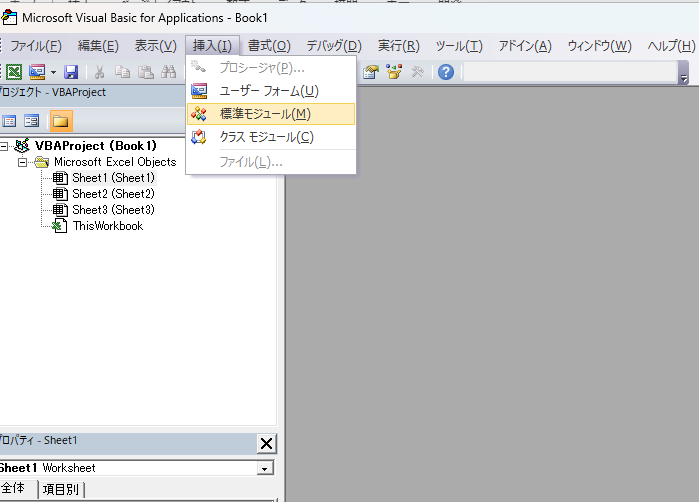This screenshot has width=699, height=502.
Task: Click the UserForm icon in insert menu
Action: (x=199, y=91)
